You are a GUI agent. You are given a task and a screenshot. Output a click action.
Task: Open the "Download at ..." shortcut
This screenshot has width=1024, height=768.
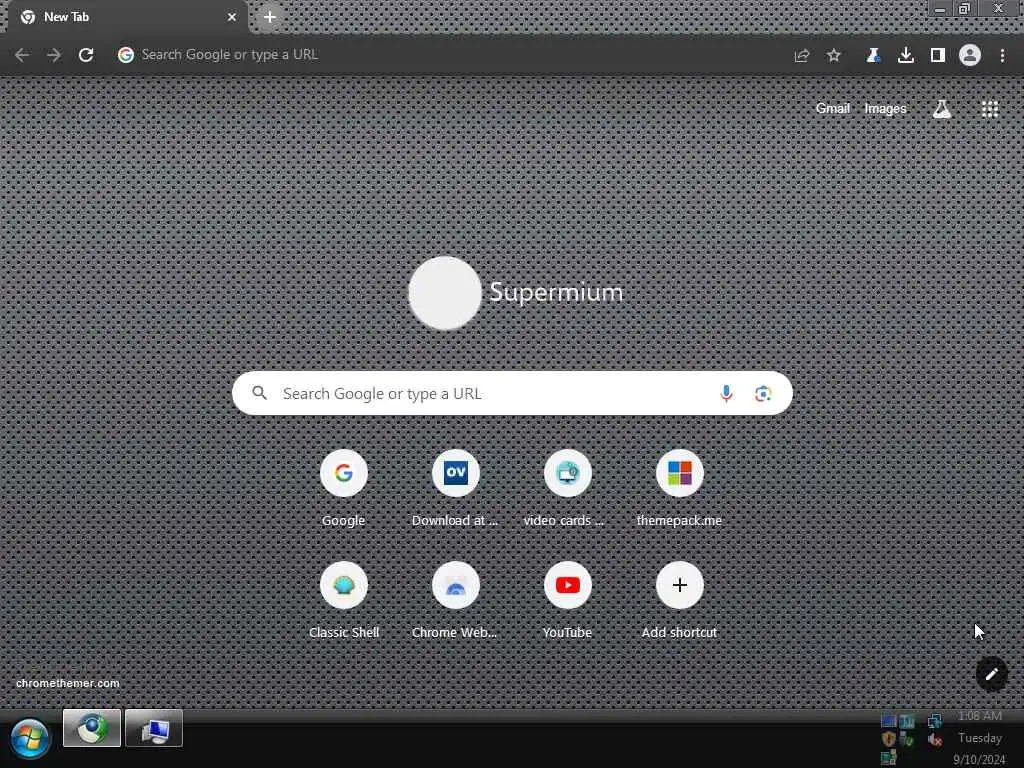point(455,488)
